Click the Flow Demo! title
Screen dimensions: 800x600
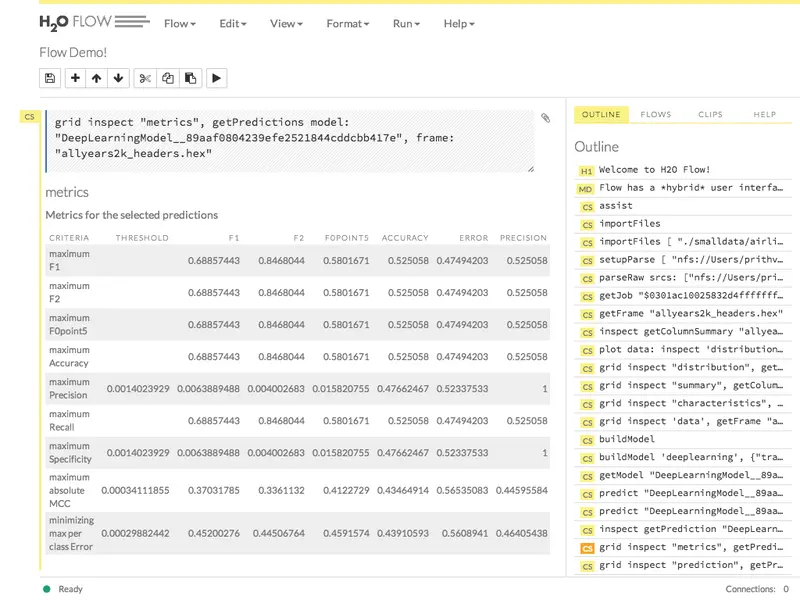[73, 53]
